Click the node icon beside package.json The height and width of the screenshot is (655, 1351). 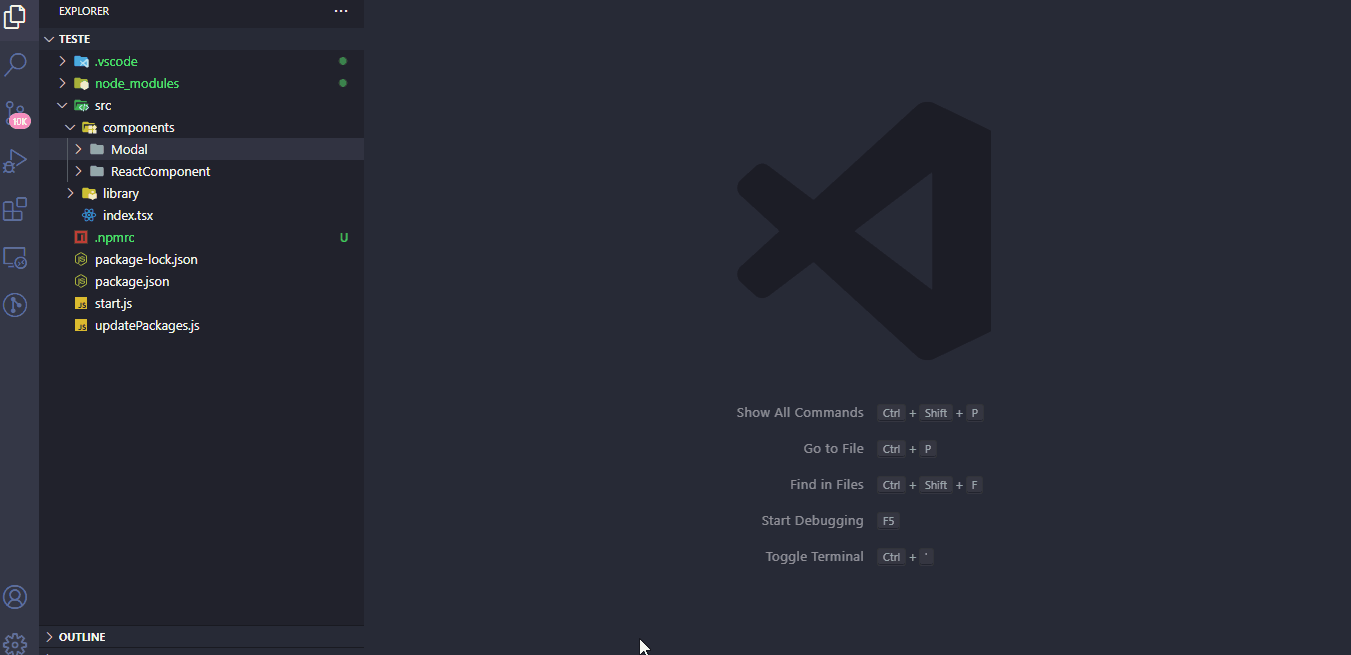coord(82,281)
